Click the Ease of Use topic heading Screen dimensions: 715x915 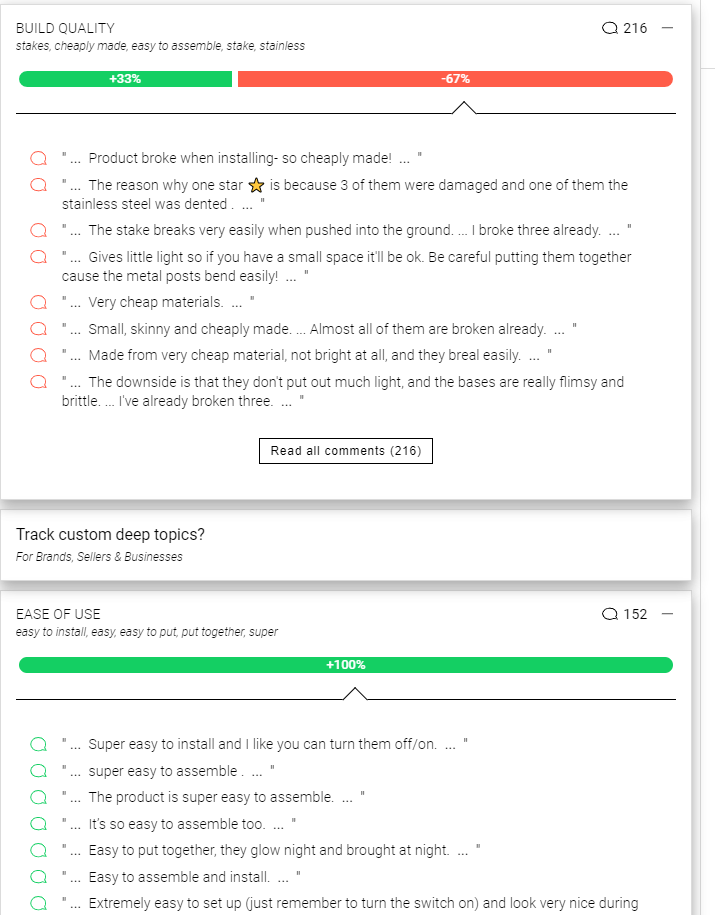tap(58, 614)
